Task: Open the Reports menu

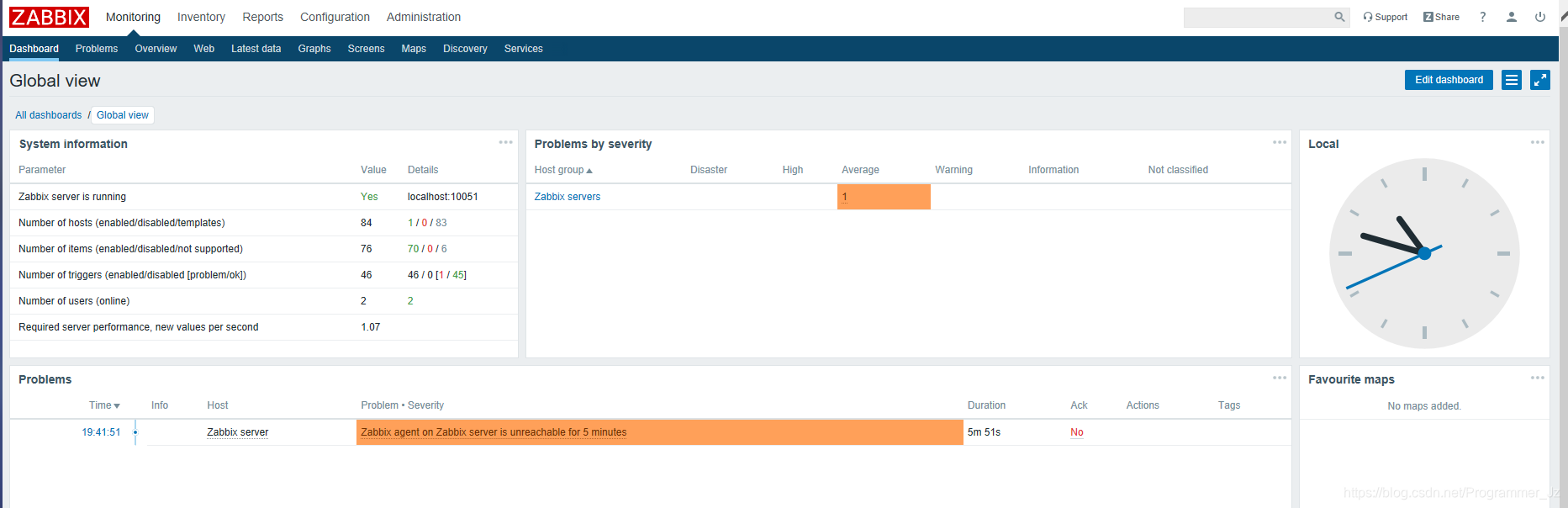Action: (x=262, y=17)
